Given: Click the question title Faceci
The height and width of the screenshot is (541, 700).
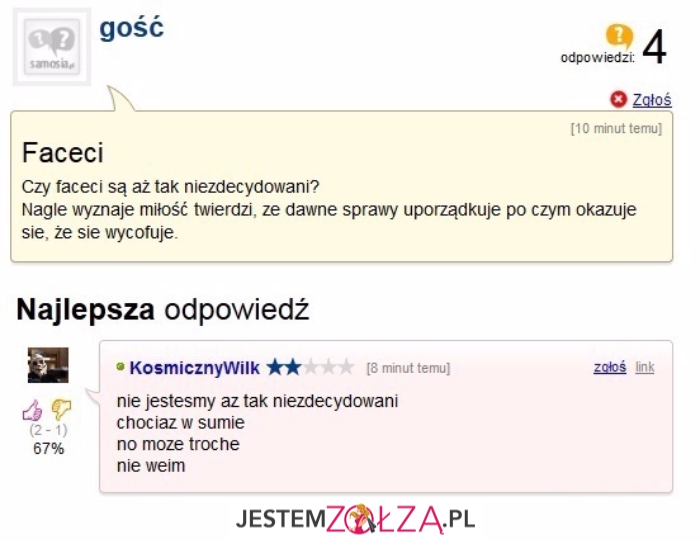Looking at the screenshot, I should point(63,153).
